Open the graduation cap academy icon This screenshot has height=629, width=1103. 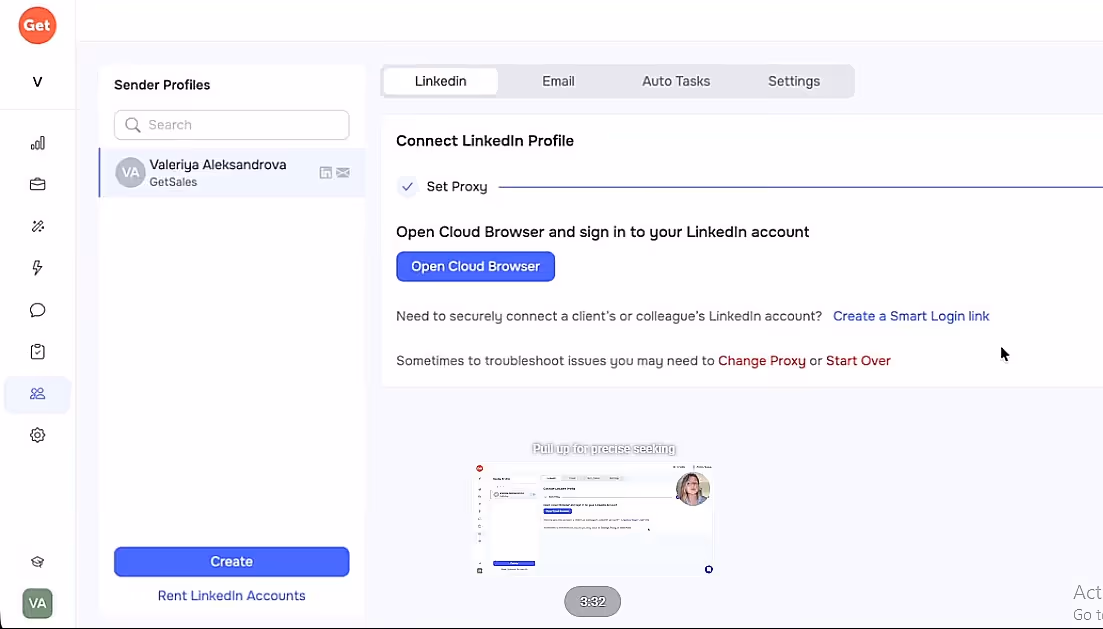[x=37, y=561]
